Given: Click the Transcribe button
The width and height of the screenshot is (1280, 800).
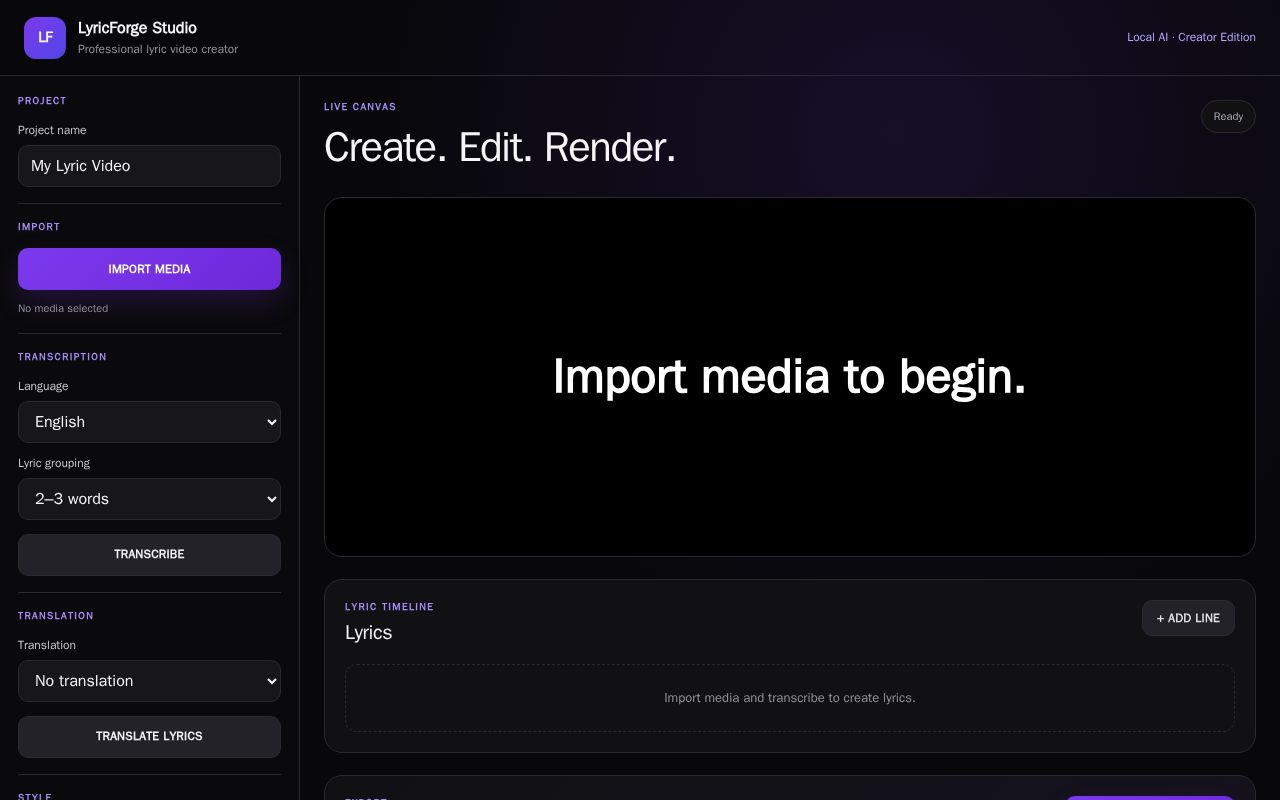Looking at the screenshot, I should click(149, 555).
